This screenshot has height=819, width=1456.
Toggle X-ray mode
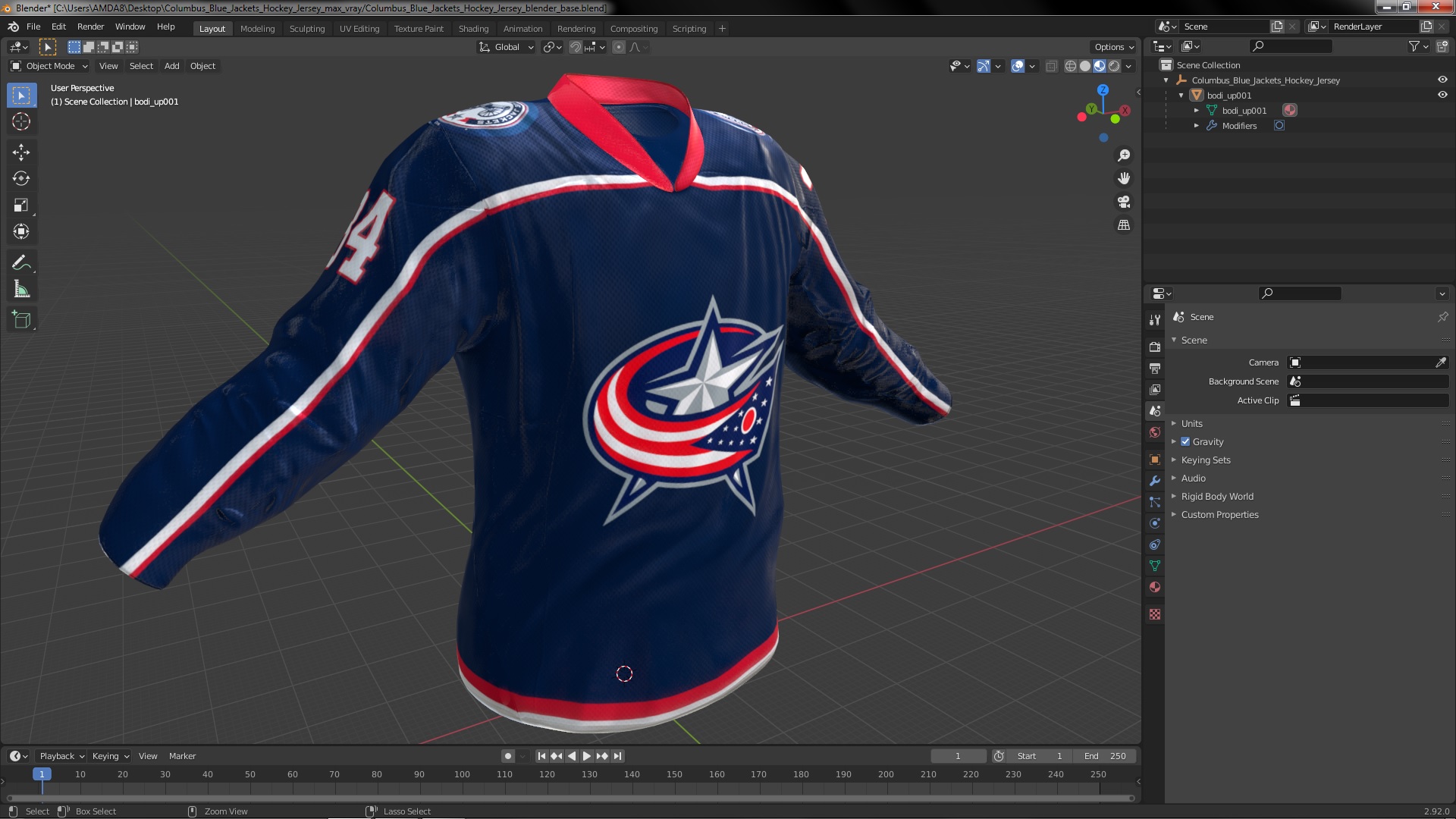pyautogui.click(x=1051, y=66)
